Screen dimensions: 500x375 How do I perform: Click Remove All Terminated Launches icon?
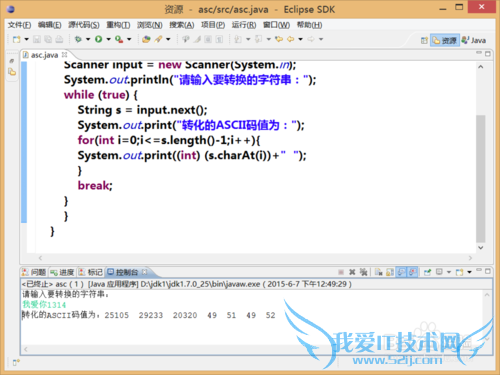363,272
